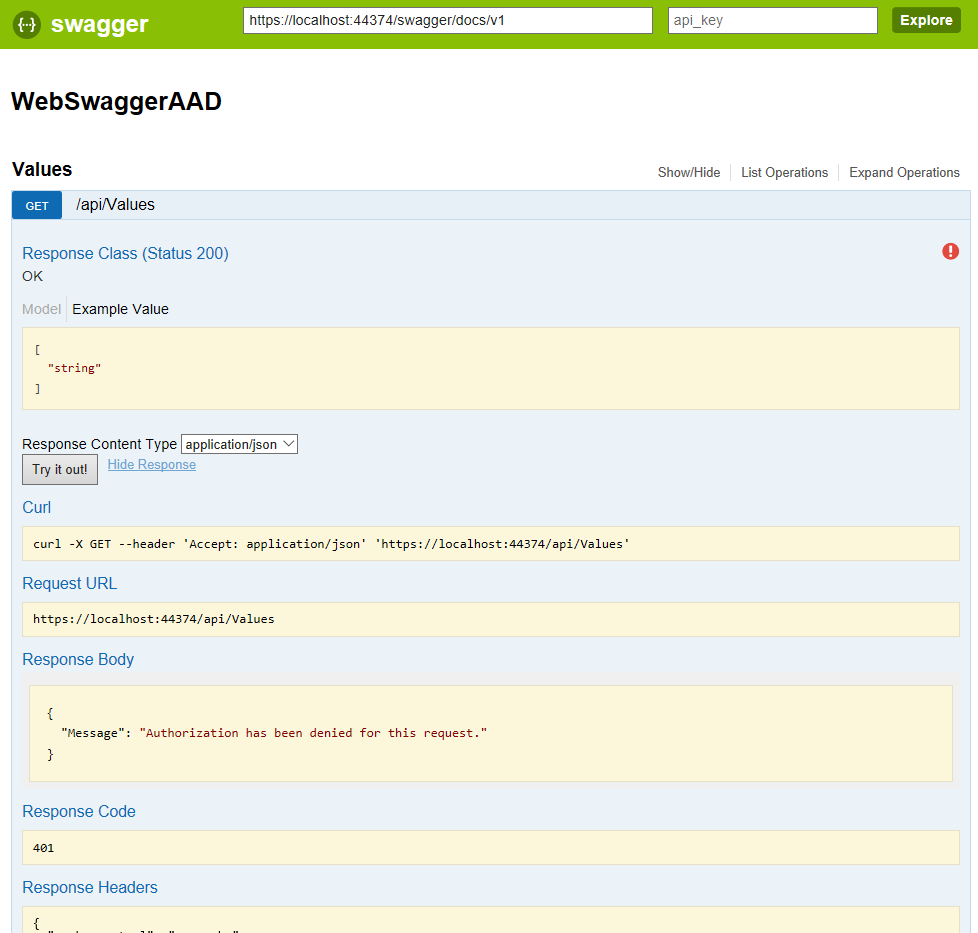This screenshot has width=978, height=933.
Task: Click the Values section heading
Action: 42,169
